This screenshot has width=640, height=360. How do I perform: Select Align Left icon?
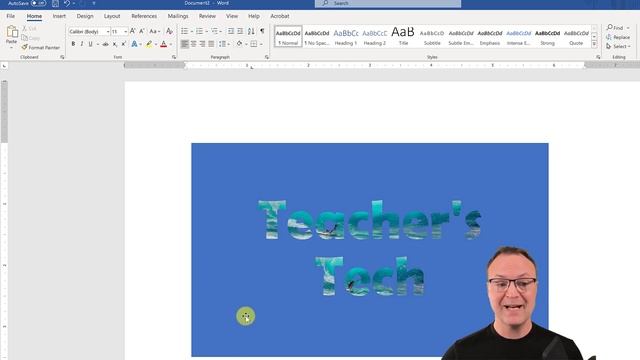point(184,44)
